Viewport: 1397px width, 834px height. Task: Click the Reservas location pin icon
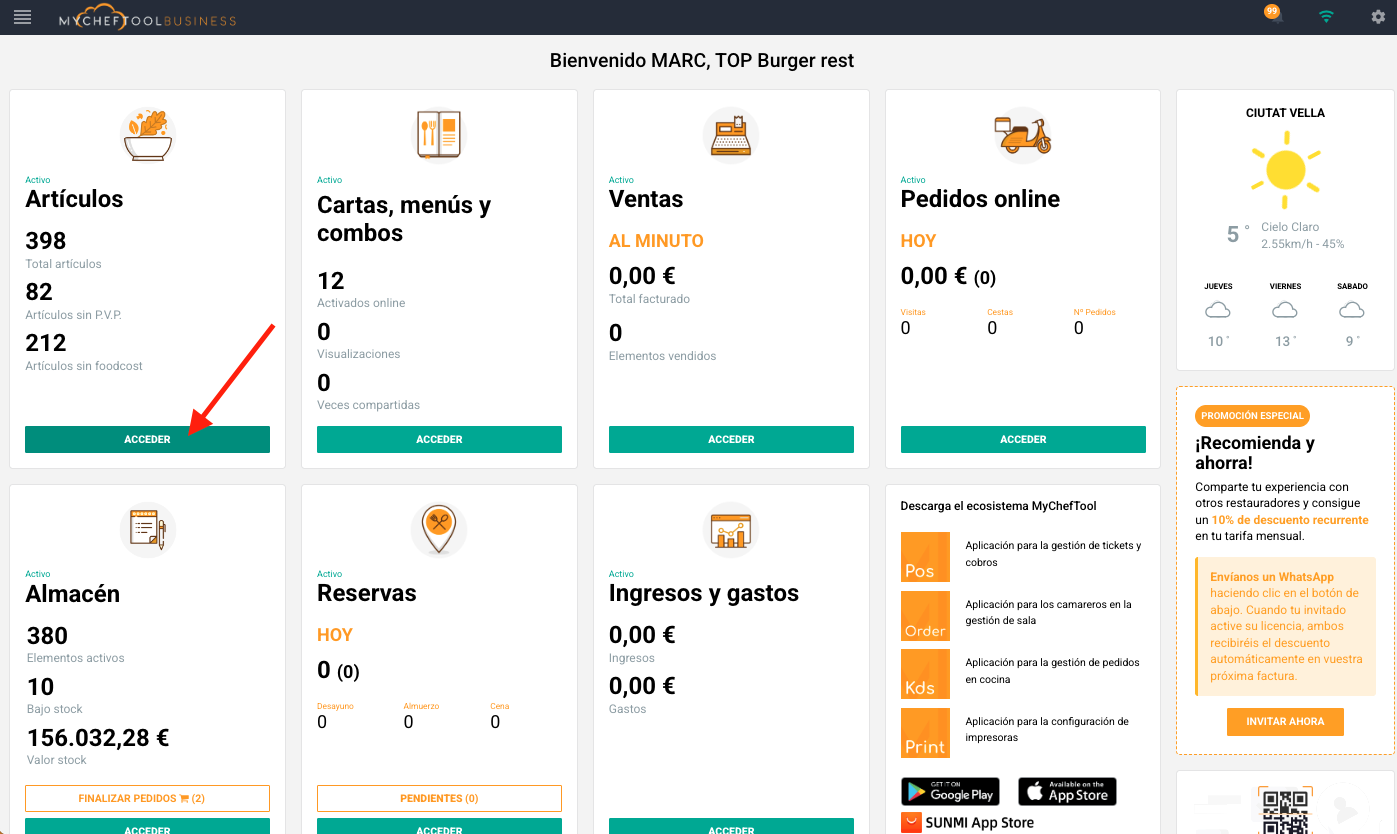[x=439, y=529]
